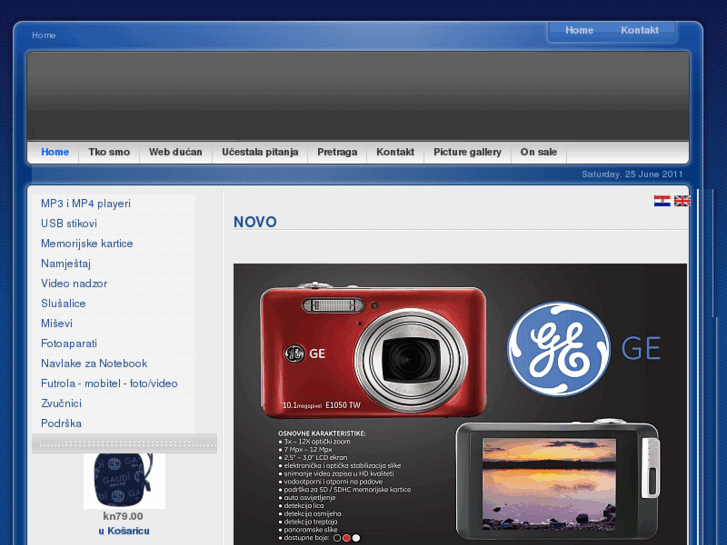
Task: Switch language with the Croatian flag icon
Action: tap(662, 200)
